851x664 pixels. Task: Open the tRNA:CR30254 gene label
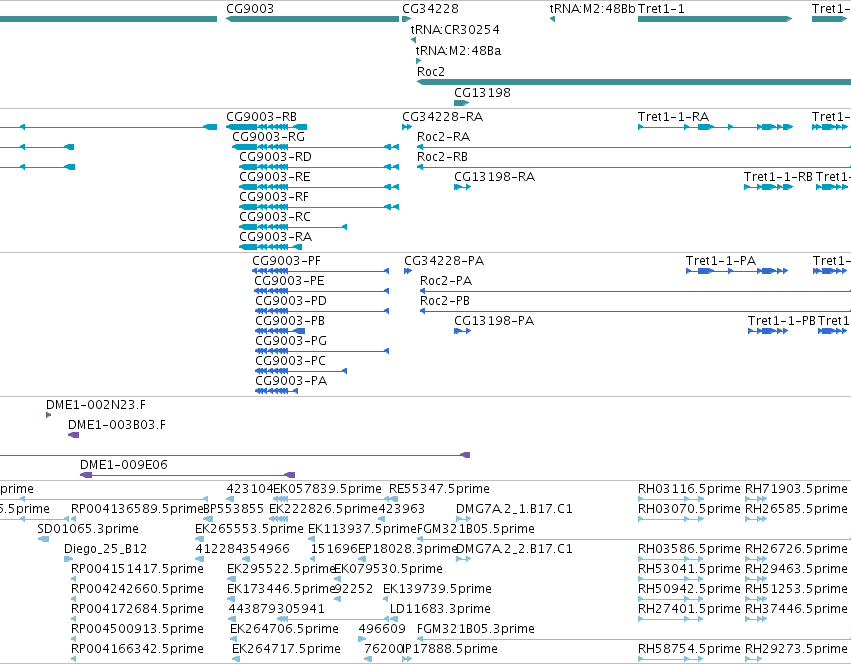tap(455, 29)
